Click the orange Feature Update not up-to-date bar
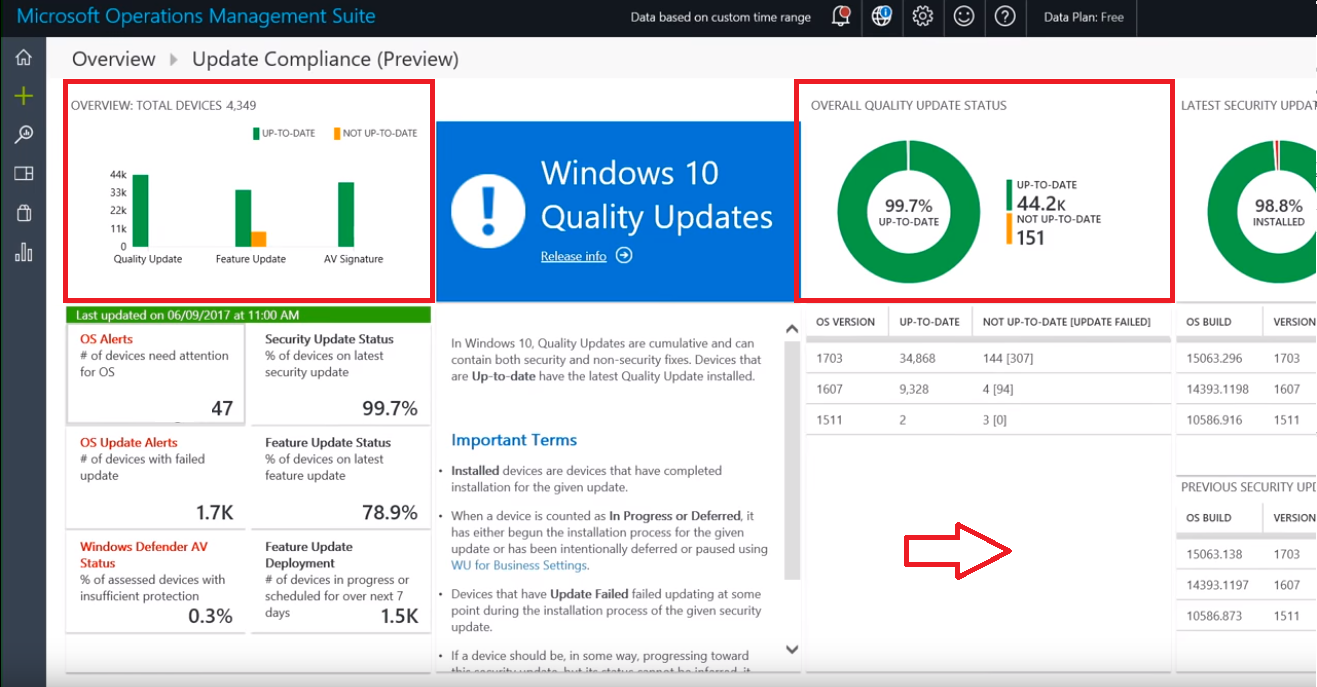Image resolution: width=1317 pixels, height=687 pixels. coord(258,239)
